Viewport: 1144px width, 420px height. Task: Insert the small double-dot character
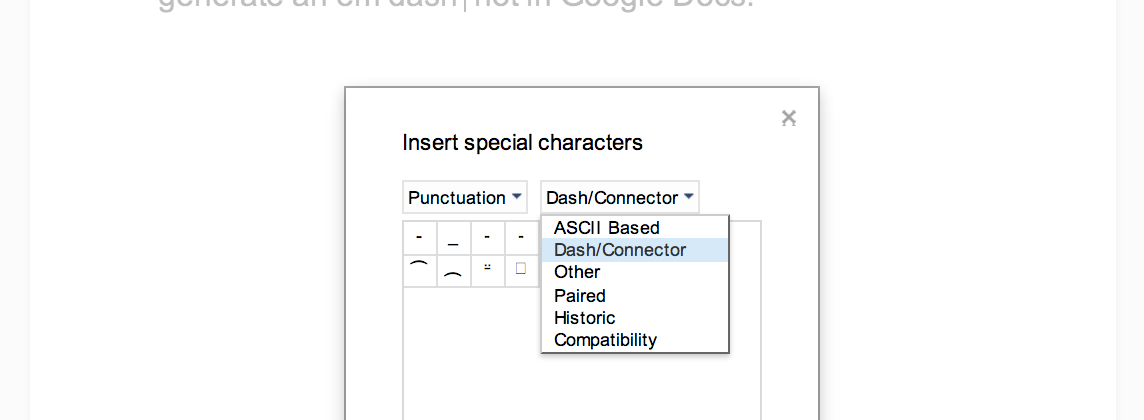[x=487, y=270]
